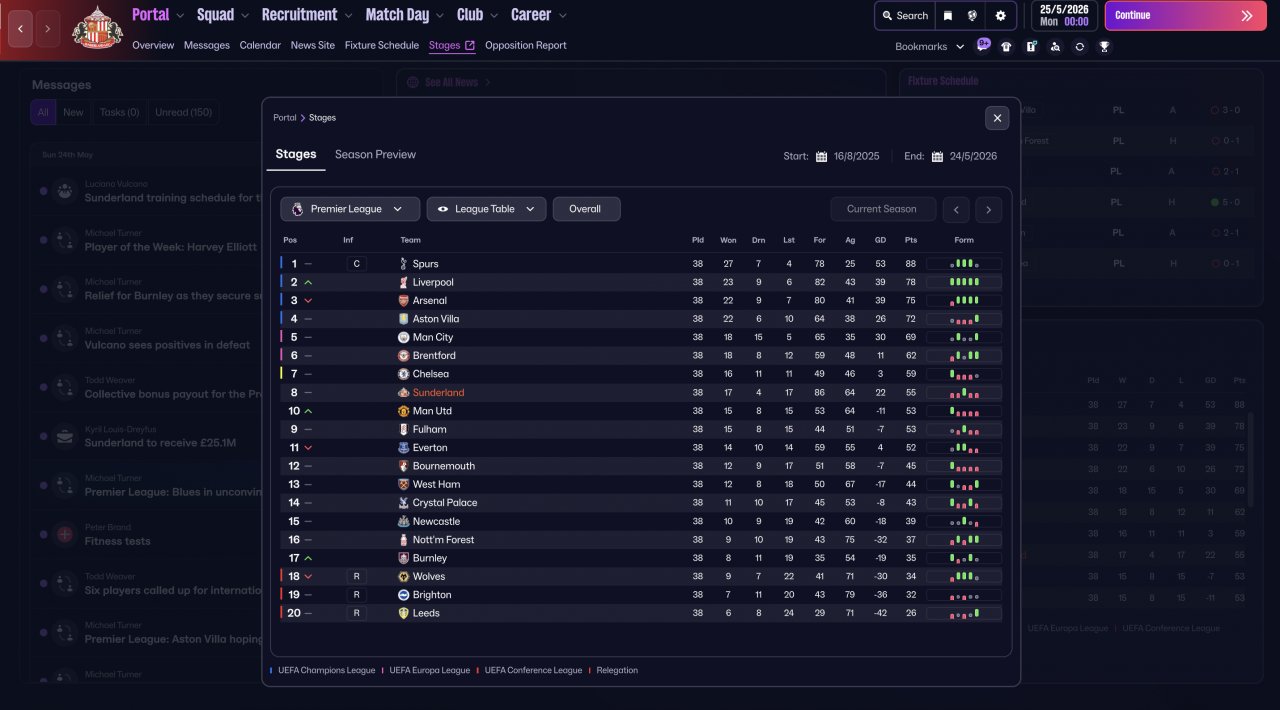Open message Player of the Week: Harvey Elliott
Screen dimensions: 1280x710
(171, 247)
